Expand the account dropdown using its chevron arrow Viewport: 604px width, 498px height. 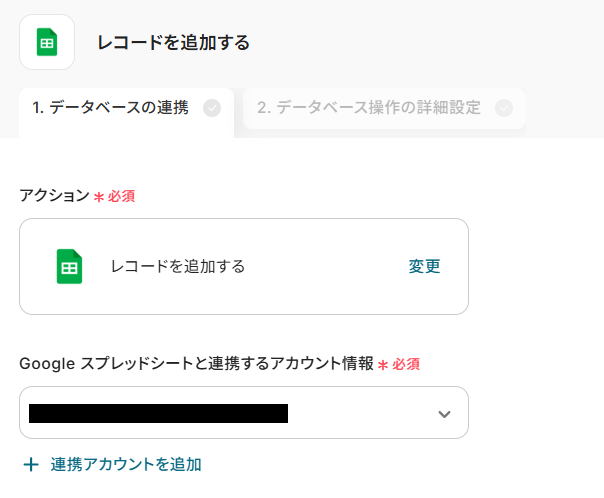tap(445, 414)
